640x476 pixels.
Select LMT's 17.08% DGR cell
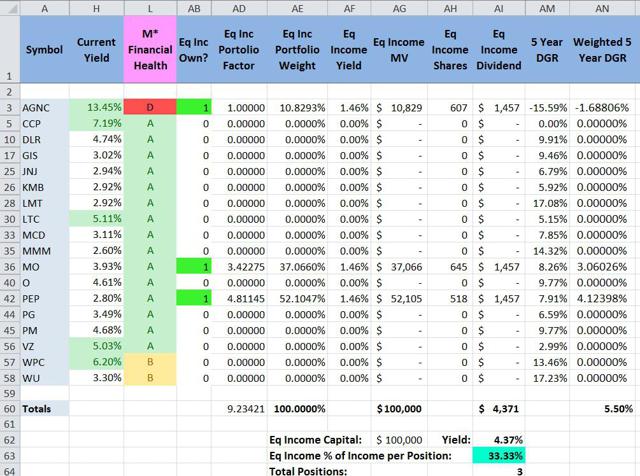click(547, 203)
